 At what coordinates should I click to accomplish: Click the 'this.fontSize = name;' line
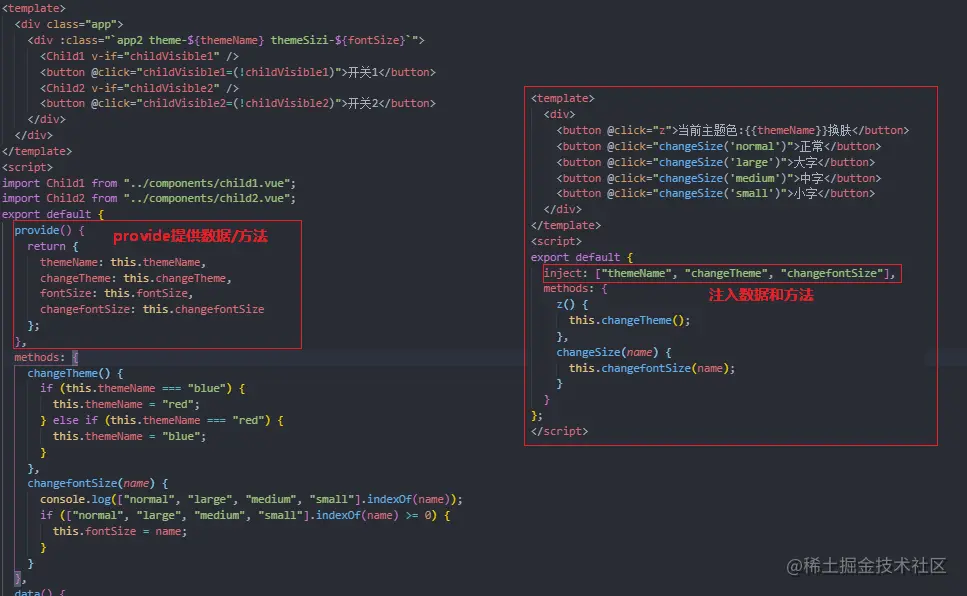pos(120,531)
